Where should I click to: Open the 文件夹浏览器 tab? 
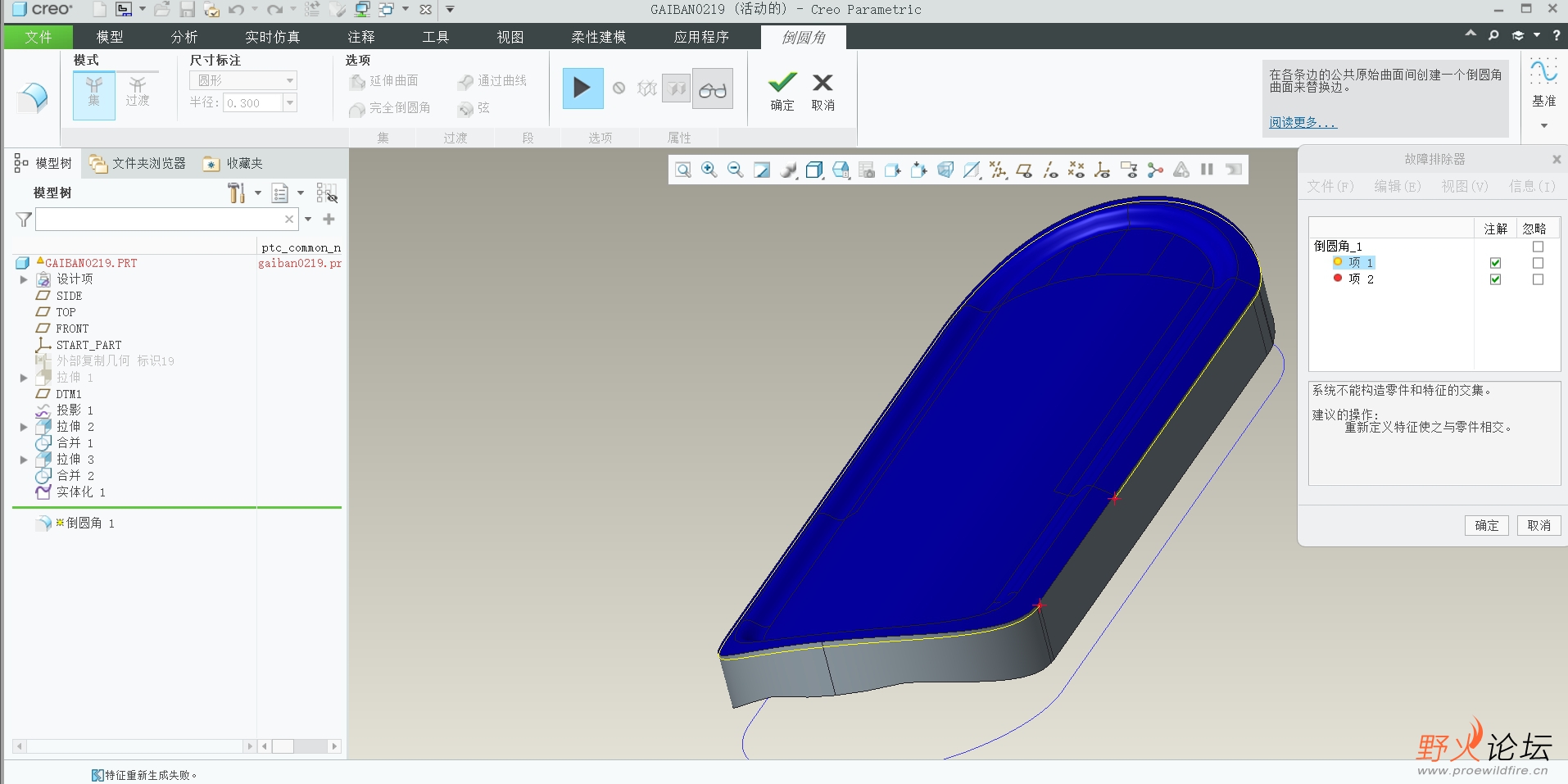[x=138, y=163]
